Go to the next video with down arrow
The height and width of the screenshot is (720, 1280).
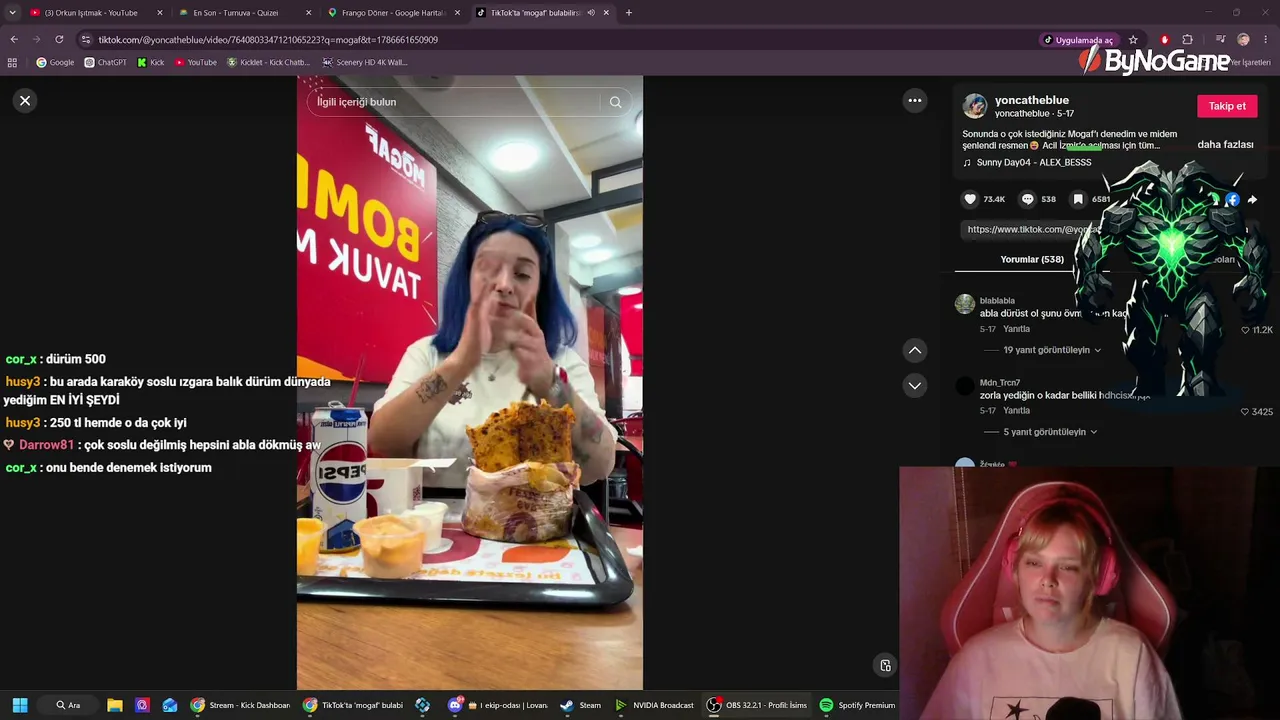coord(914,385)
